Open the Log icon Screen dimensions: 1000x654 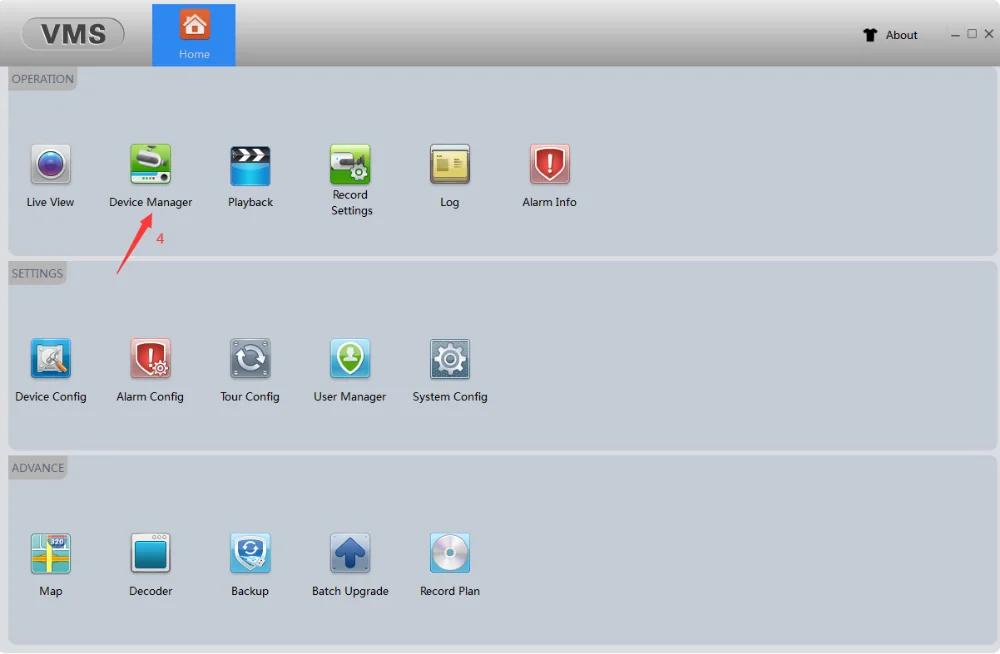coord(450,164)
